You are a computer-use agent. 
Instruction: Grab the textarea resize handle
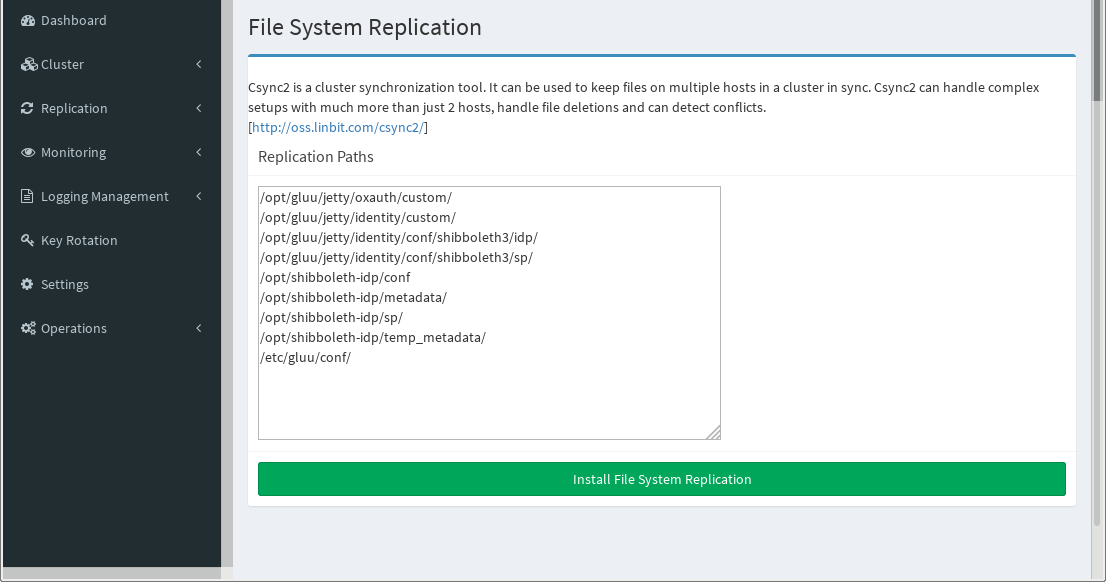(x=713, y=432)
